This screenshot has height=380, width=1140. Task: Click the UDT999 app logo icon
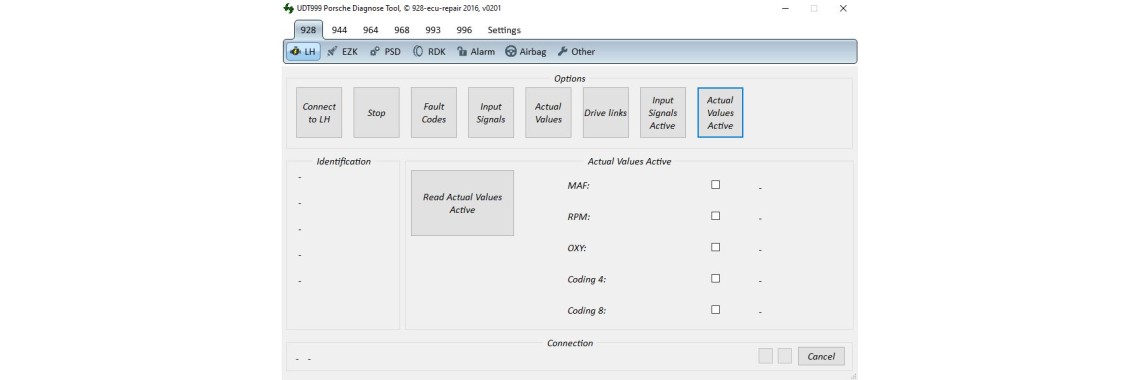point(288,9)
